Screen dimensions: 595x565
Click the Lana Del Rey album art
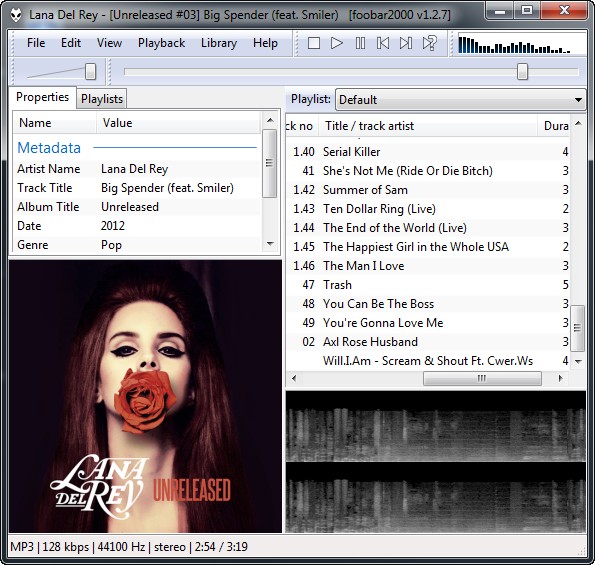point(145,396)
